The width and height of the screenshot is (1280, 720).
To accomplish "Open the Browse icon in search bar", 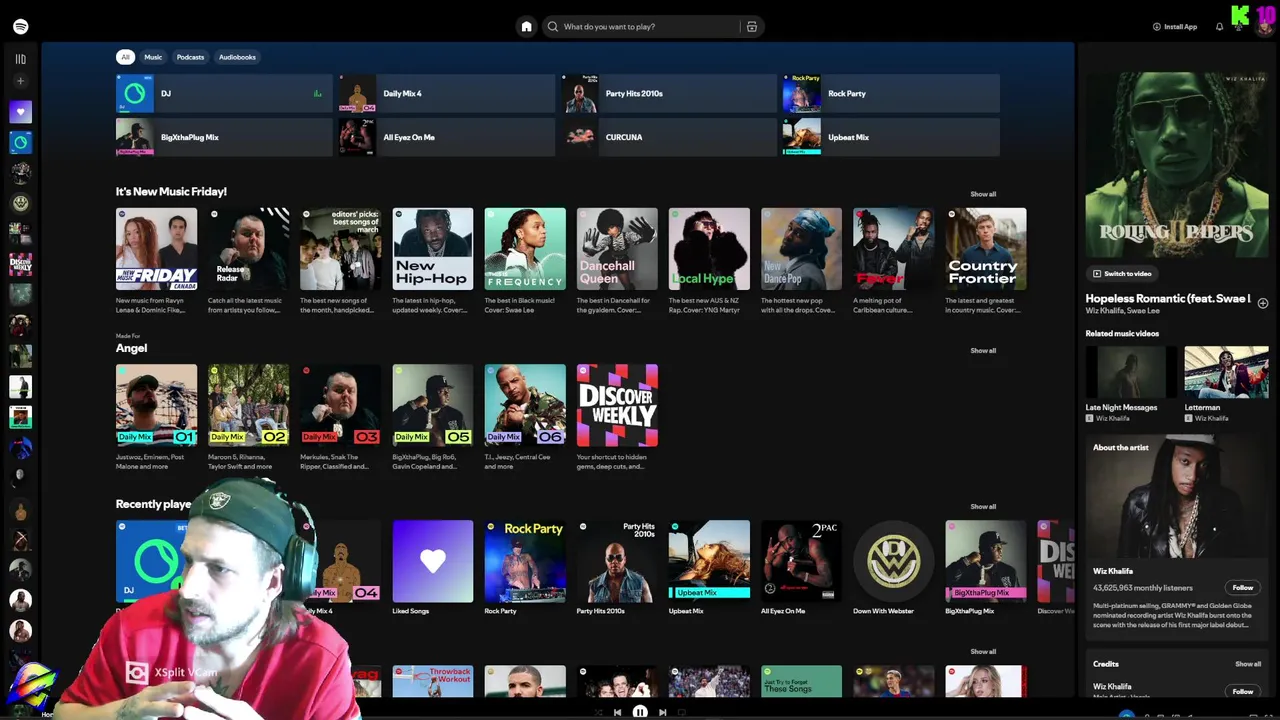I will coord(752,27).
